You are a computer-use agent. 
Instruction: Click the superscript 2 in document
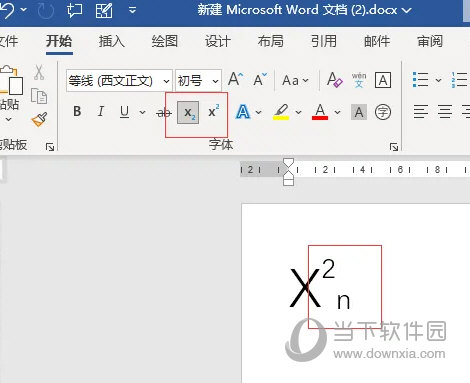pos(329,269)
